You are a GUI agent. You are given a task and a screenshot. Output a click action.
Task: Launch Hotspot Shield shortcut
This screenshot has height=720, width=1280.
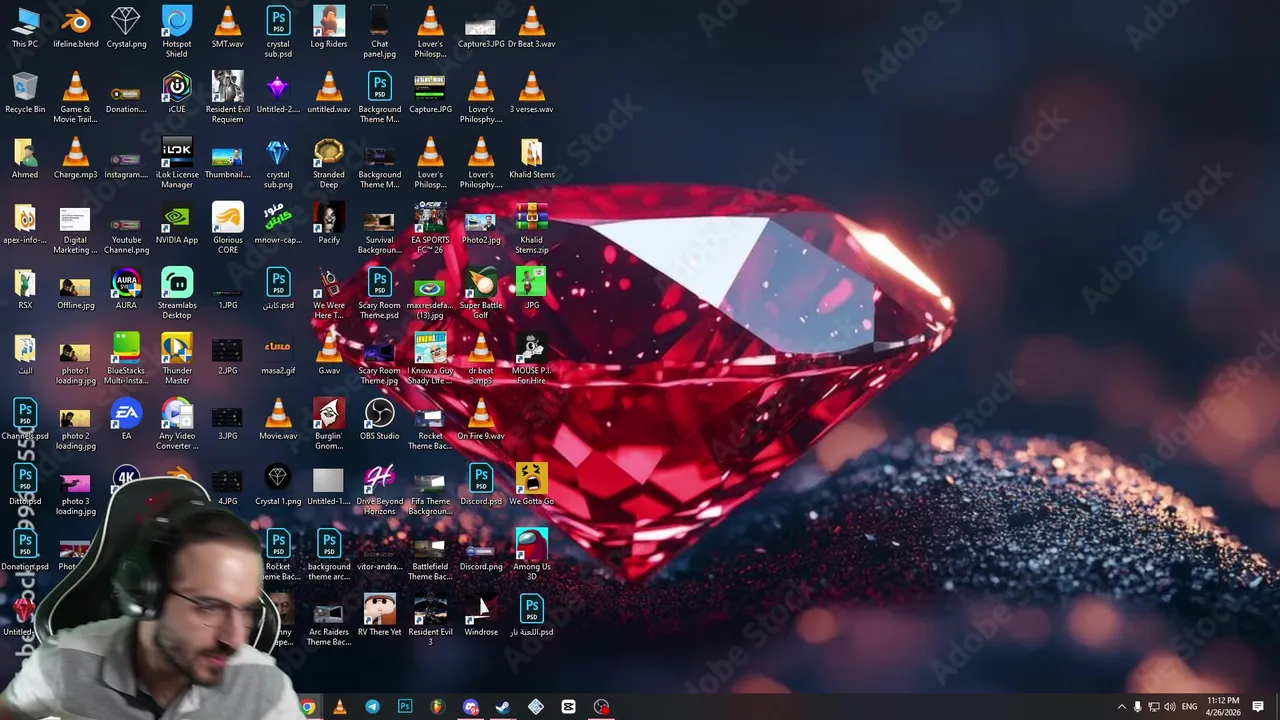click(177, 32)
